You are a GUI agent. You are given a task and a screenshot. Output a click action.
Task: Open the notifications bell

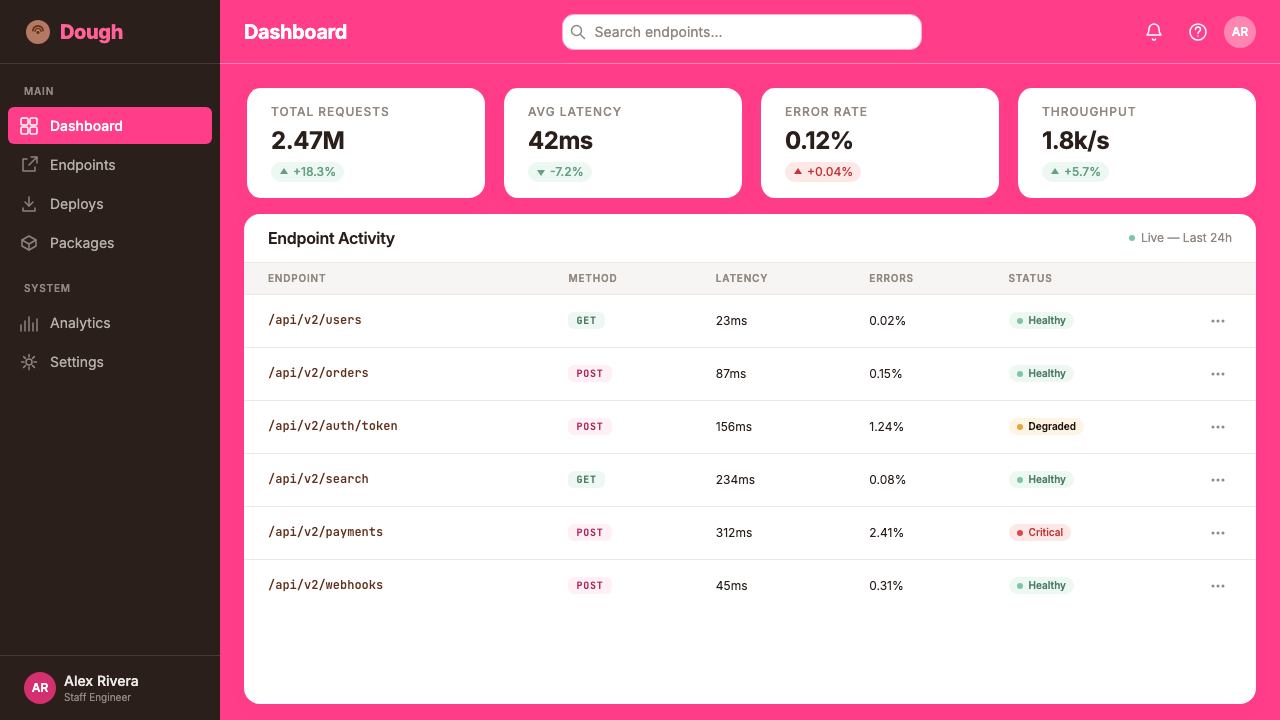click(x=1154, y=32)
